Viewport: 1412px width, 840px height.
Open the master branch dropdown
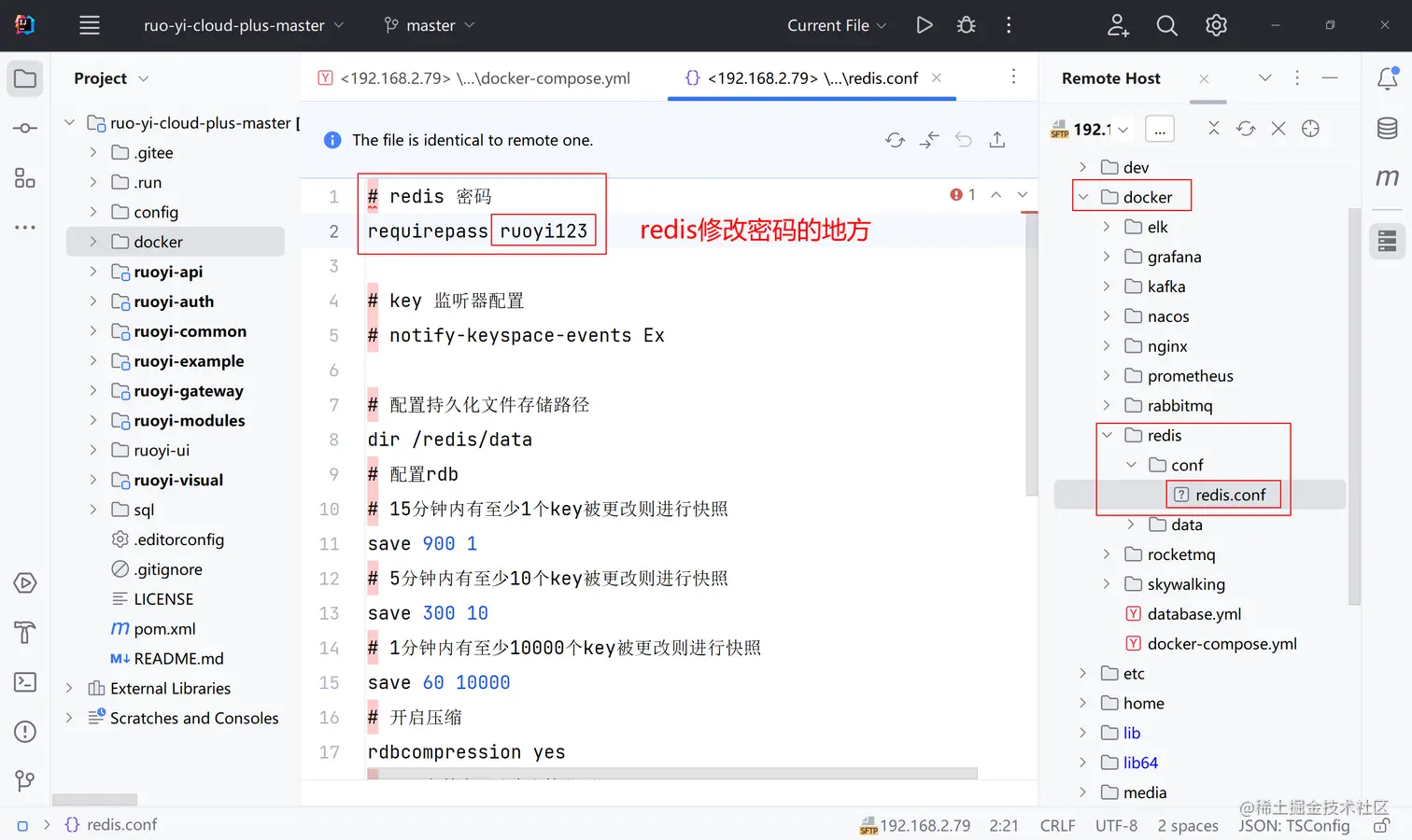pyautogui.click(x=430, y=25)
